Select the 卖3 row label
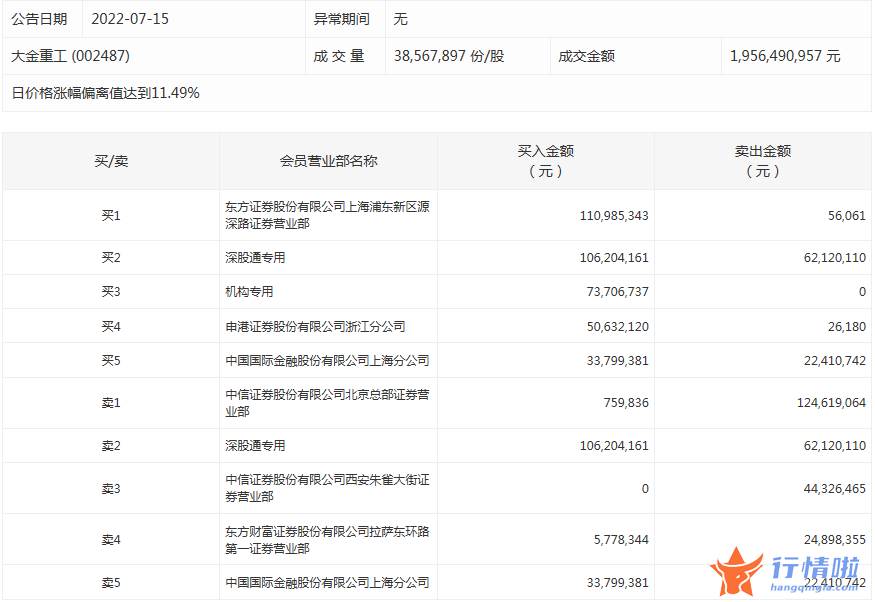The width and height of the screenshot is (875, 602). [x=111, y=488]
